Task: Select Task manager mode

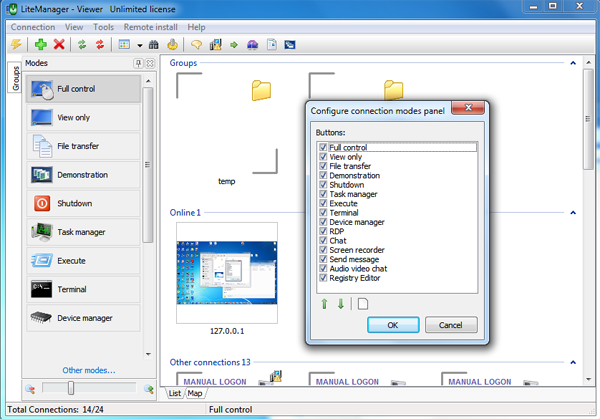Action: [x=83, y=232]
